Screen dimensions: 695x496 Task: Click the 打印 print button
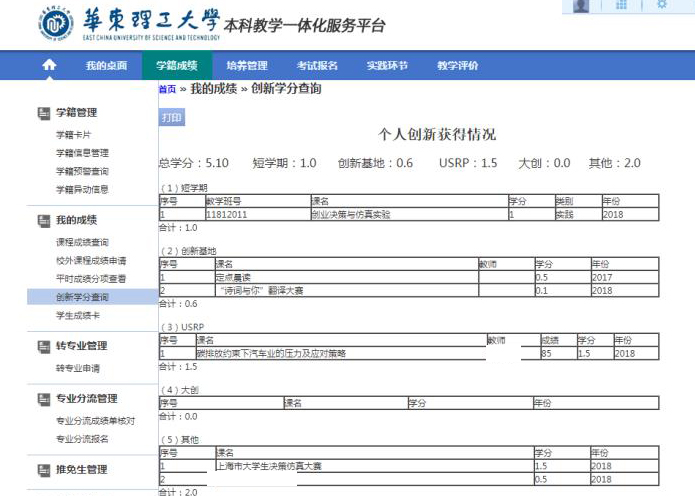pyautogui.click(x=172, y=117)
